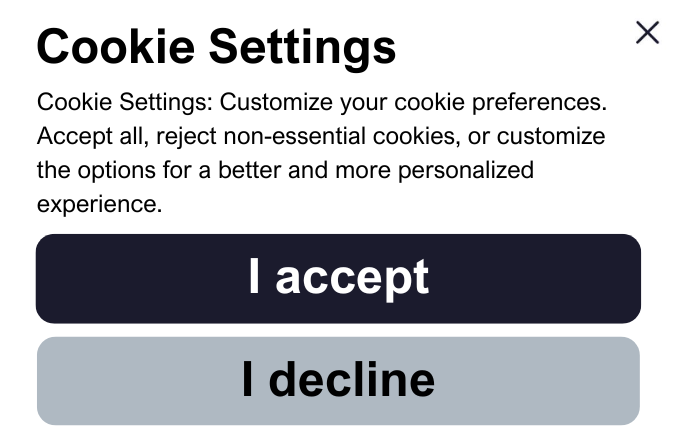Click the Cookie Settings heading
690x445 pixels.
coord(216,46)
